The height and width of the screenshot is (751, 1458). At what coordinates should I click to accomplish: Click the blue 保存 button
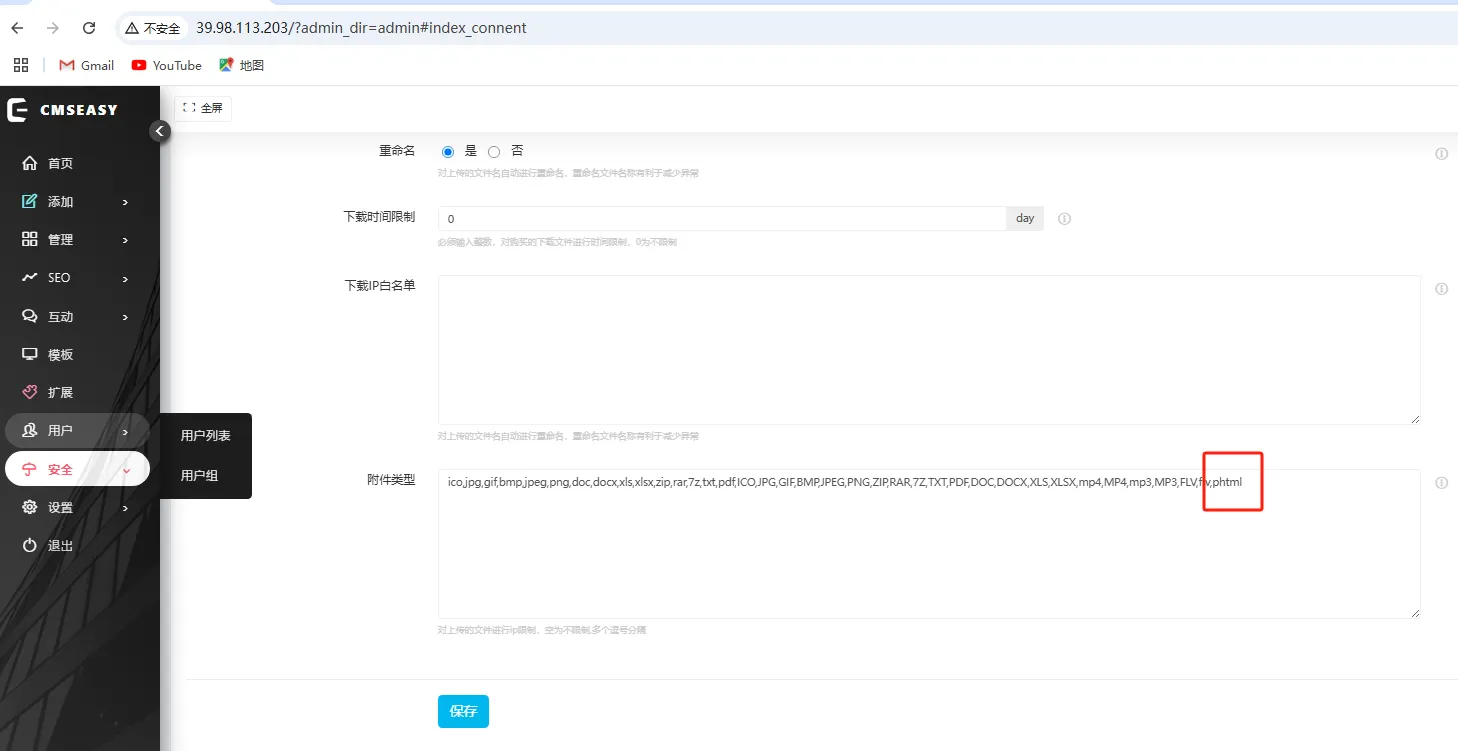tap(463, 711)
